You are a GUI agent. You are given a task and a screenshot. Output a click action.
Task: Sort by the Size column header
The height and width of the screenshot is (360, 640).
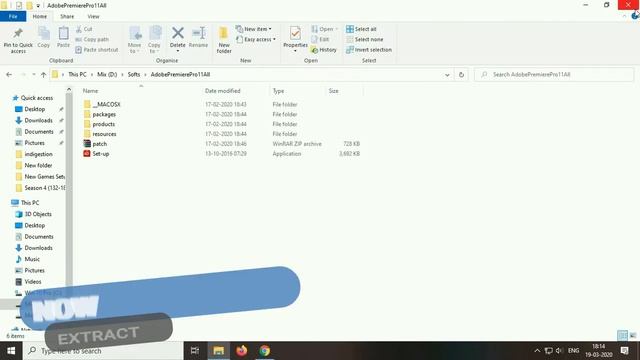click(x=333, y=91)
